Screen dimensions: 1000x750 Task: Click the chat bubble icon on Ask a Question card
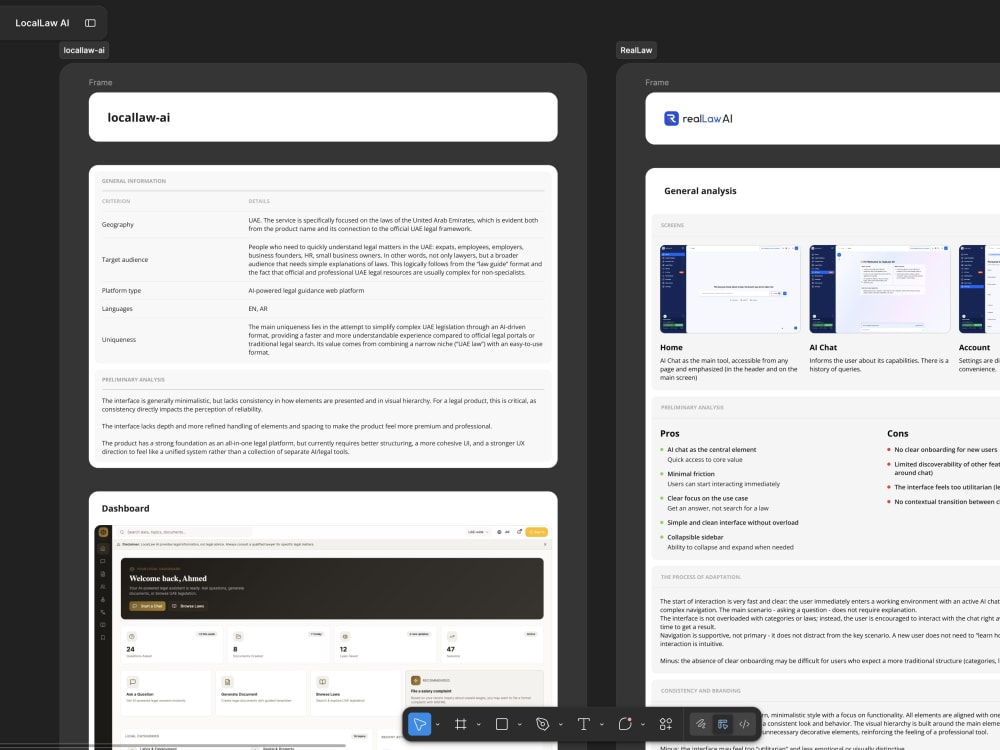coord(133,682)
